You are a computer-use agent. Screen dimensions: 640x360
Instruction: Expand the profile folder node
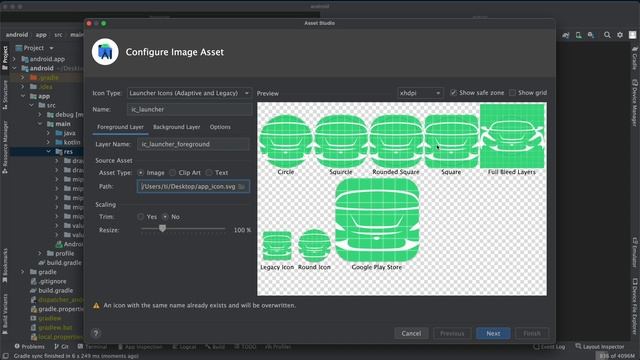coord(40,253)
